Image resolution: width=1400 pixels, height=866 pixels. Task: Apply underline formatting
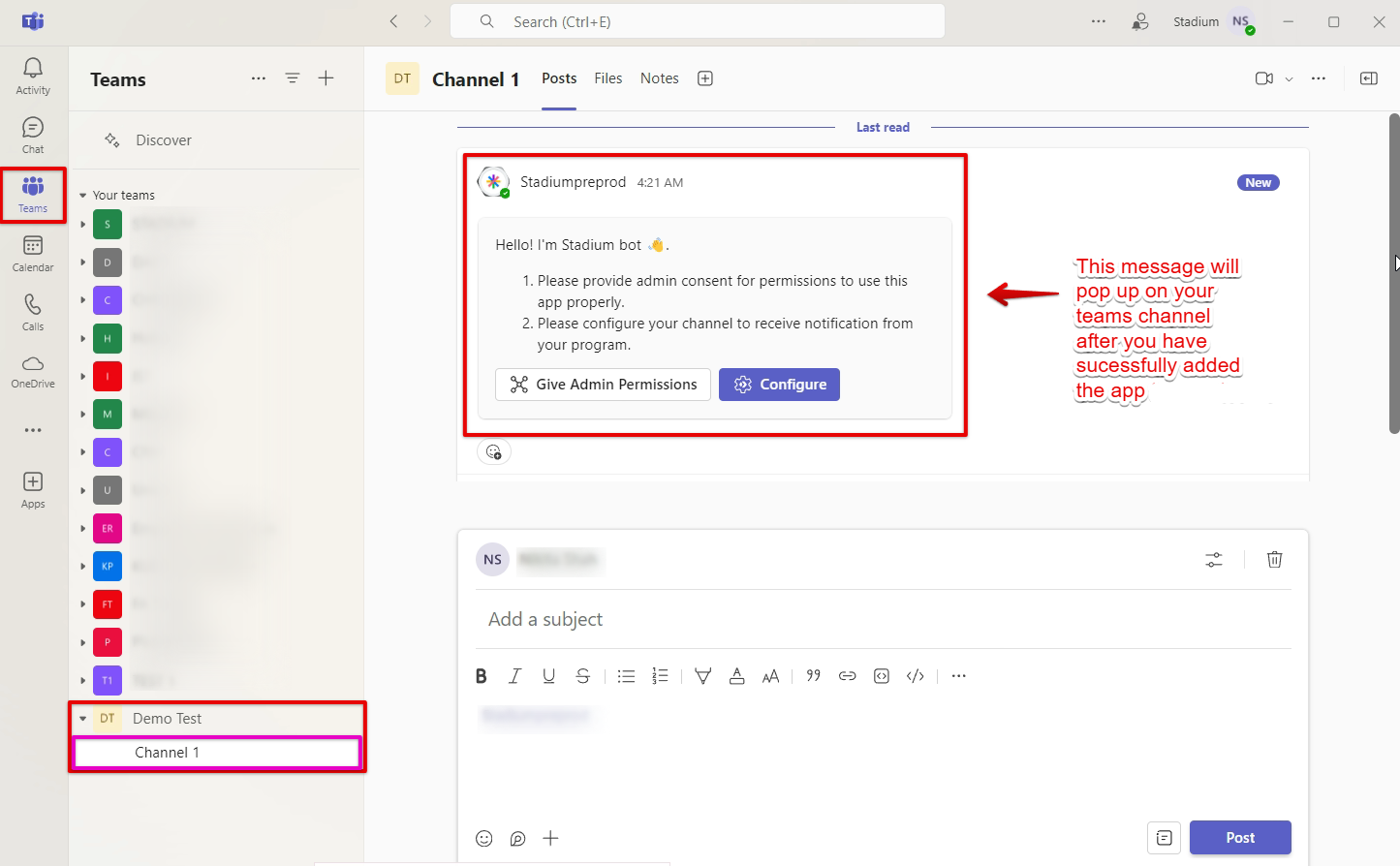pos(548,676)
